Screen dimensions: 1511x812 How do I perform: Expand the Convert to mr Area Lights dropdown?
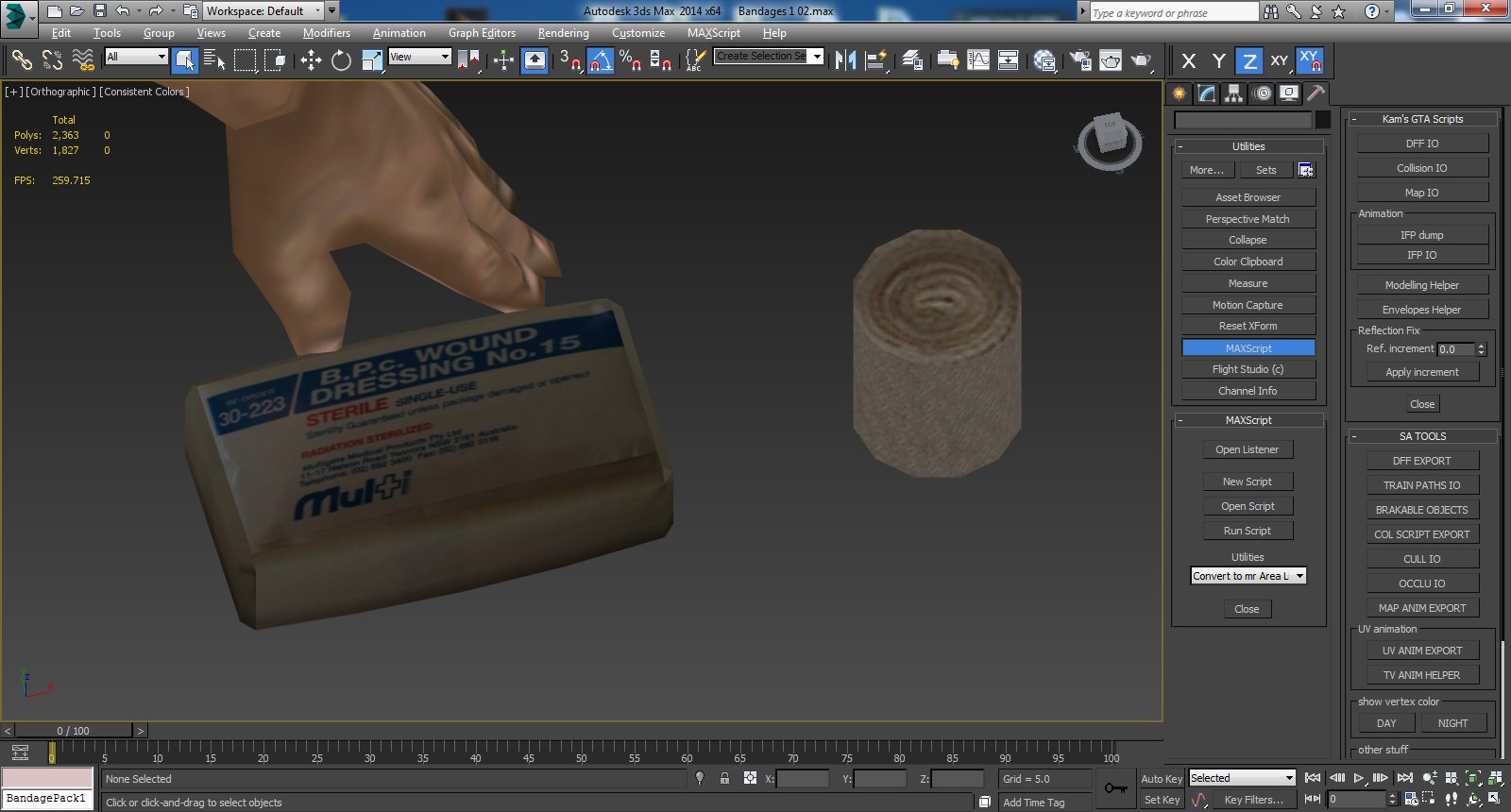pos(1248,576)
